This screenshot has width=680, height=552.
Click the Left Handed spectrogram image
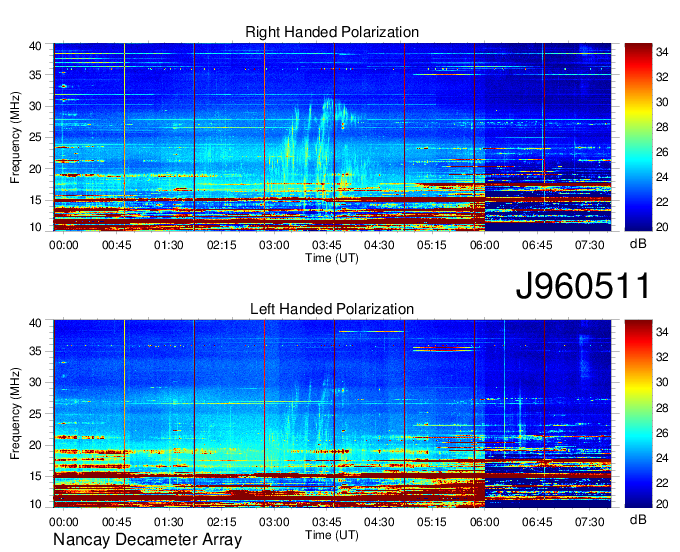coord(332,414)
